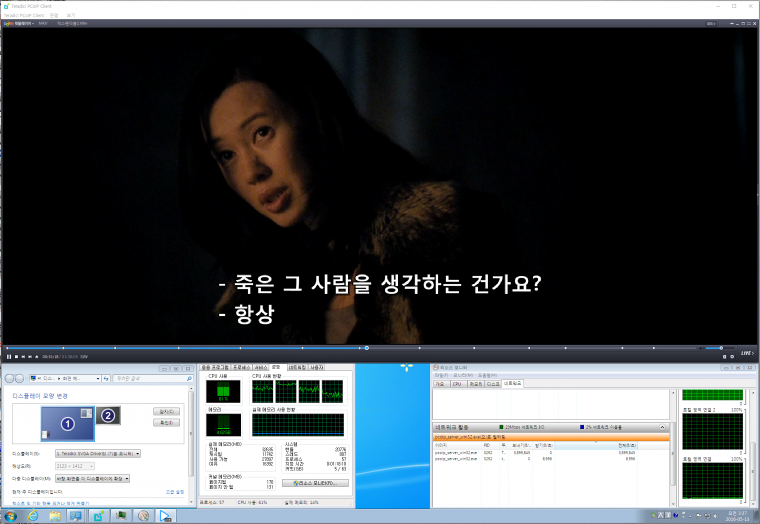Screen dimensions: 760x524
Task: Open the 보기 menu in PCoIP Client
Action: tap(71, 16)
